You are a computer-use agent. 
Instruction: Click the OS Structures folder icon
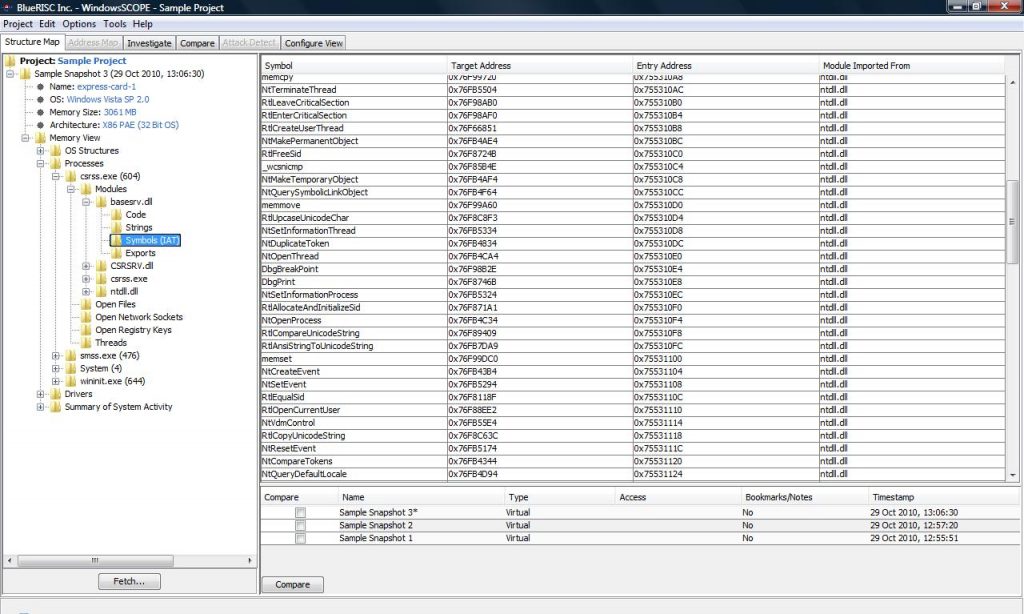[56, 151]
